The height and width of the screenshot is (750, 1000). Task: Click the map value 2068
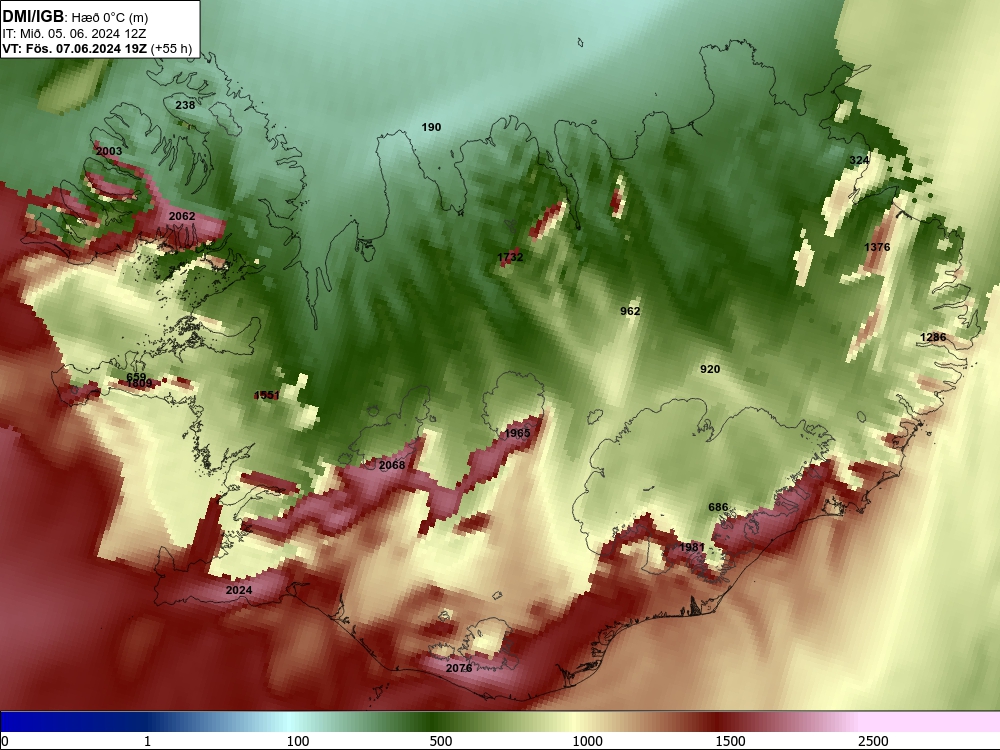pyautogui.click(x=392, y=465)
